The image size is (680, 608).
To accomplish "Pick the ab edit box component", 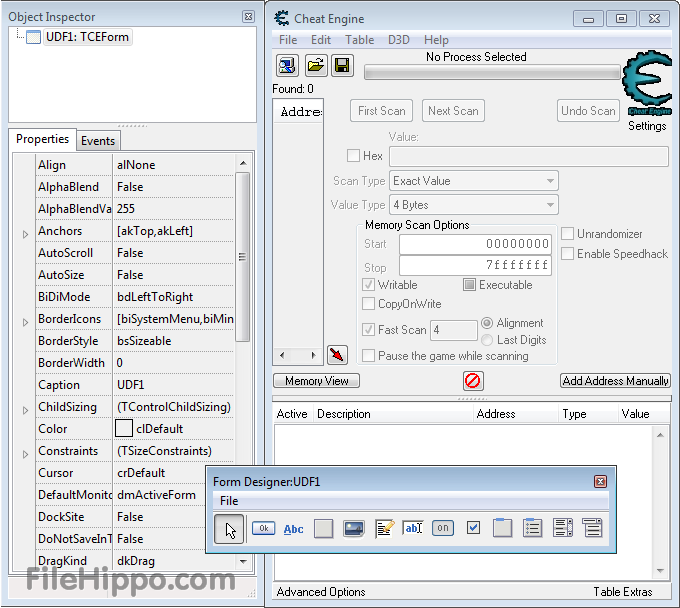I will tap(412, 528).
